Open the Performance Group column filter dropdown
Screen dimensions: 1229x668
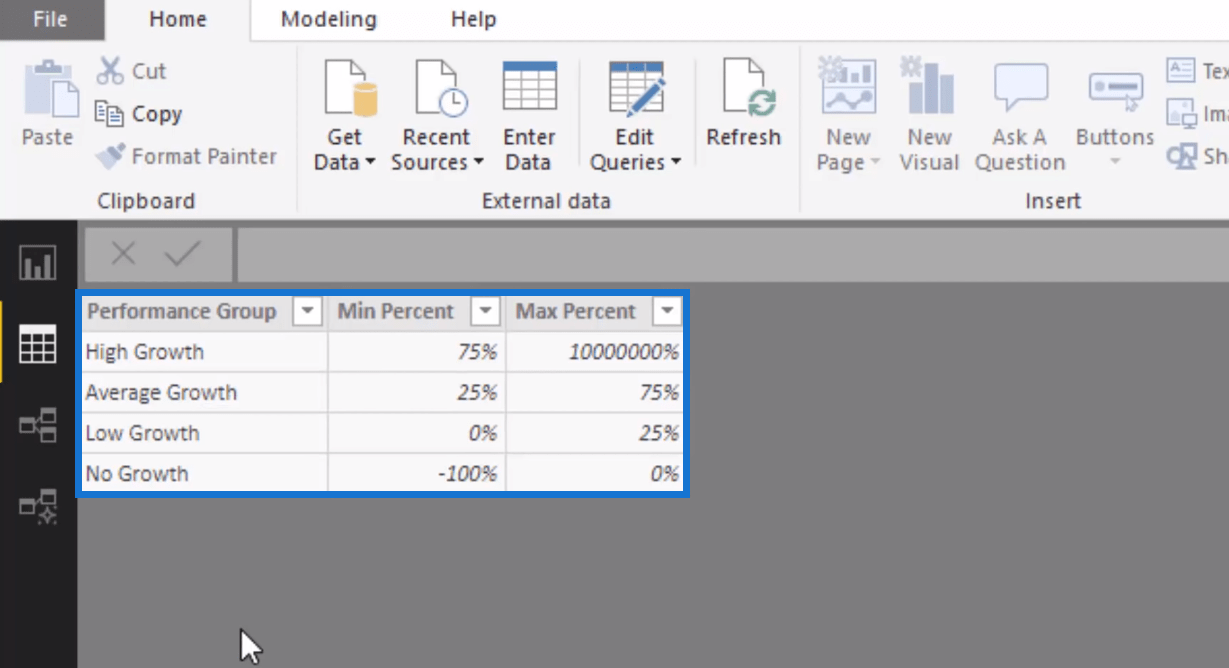tap(308, 312)
